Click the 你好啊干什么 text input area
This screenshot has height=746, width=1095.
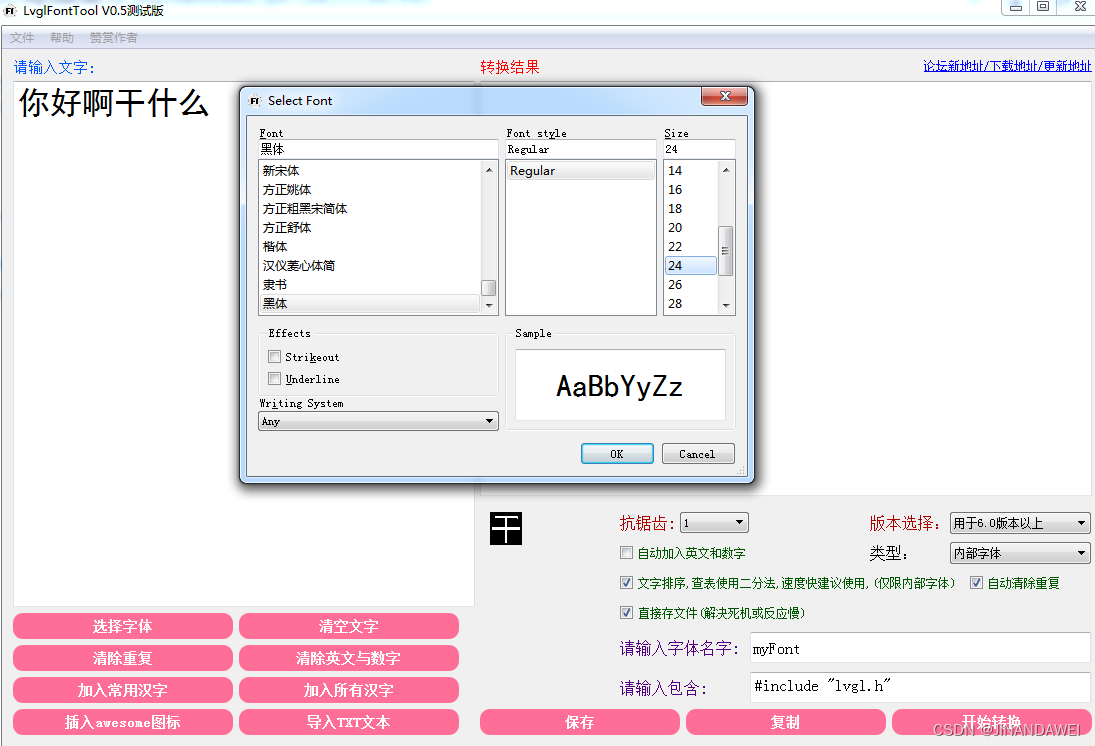click(x=243, y=344)
